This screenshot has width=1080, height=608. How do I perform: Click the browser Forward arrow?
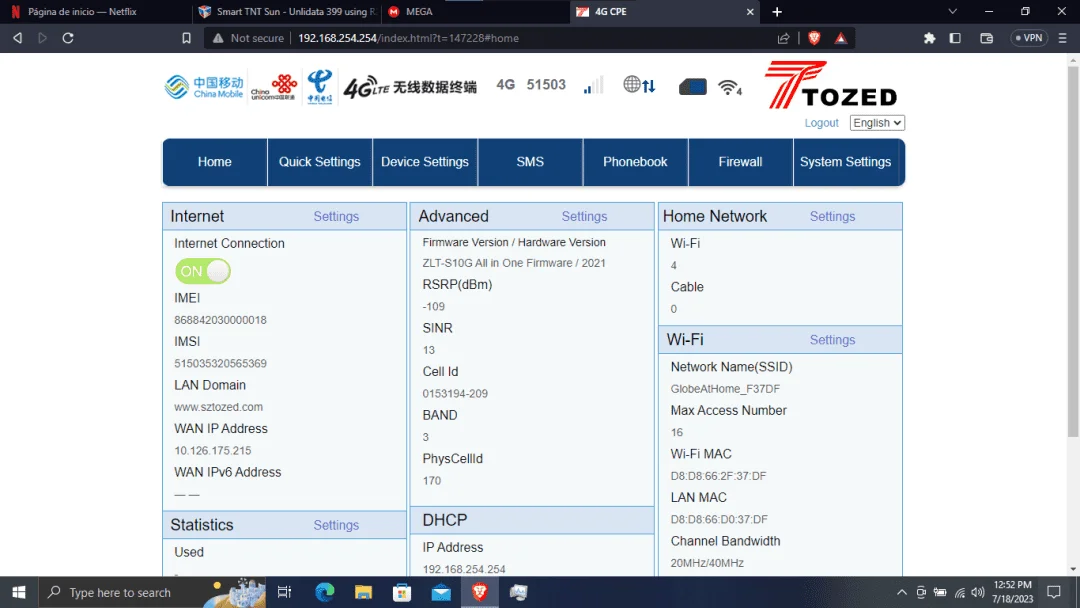point(43,38)
